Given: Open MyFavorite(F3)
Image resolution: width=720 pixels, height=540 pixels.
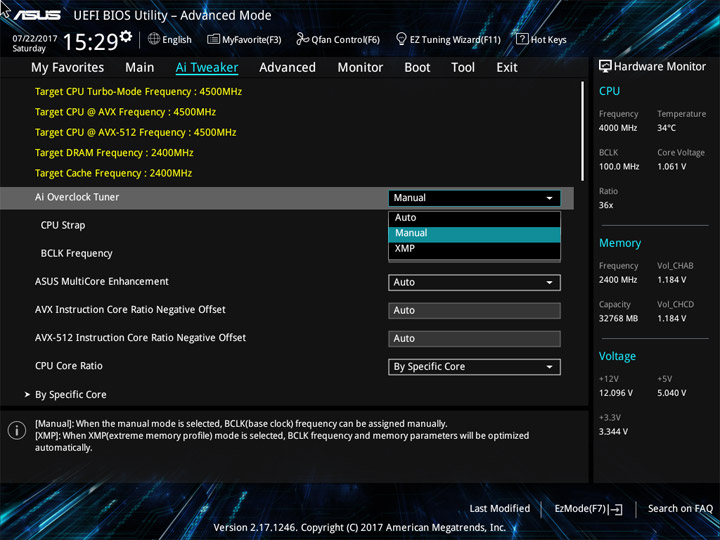Looking at the screenshot, I should pos(252,40).
